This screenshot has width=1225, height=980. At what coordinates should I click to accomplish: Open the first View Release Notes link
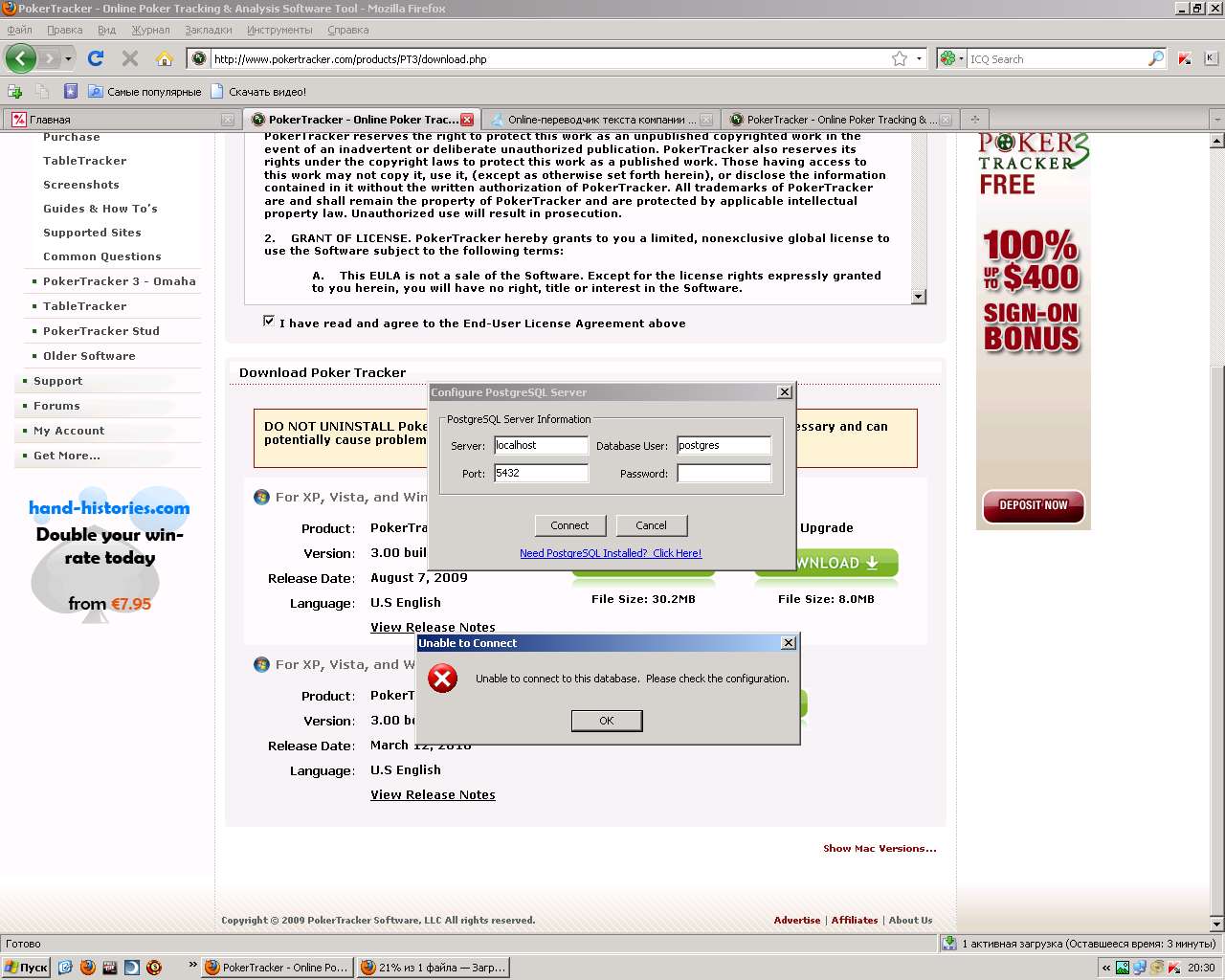click(433, 627)
